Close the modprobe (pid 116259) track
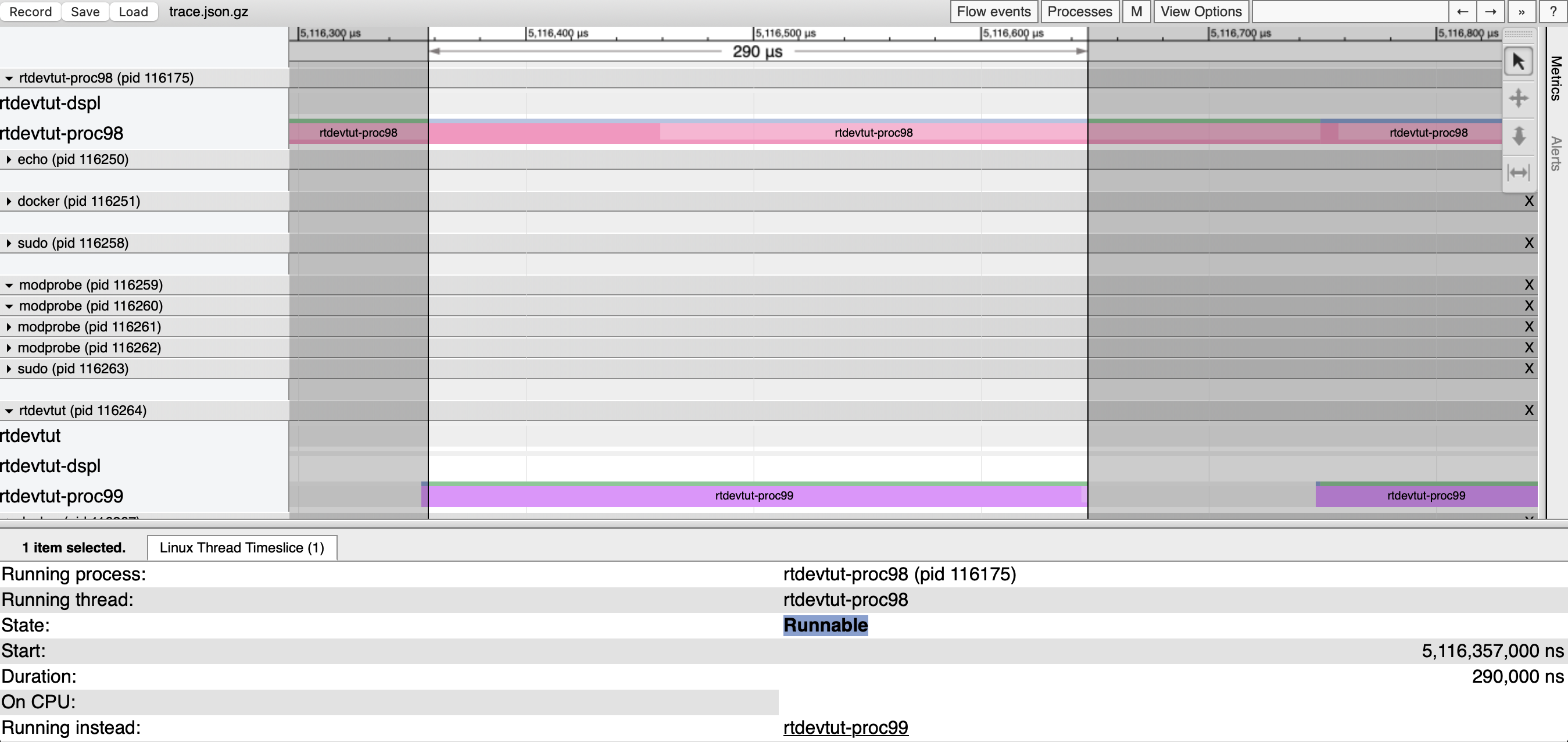1568x742 pixels. click(x=1528, y=285)
